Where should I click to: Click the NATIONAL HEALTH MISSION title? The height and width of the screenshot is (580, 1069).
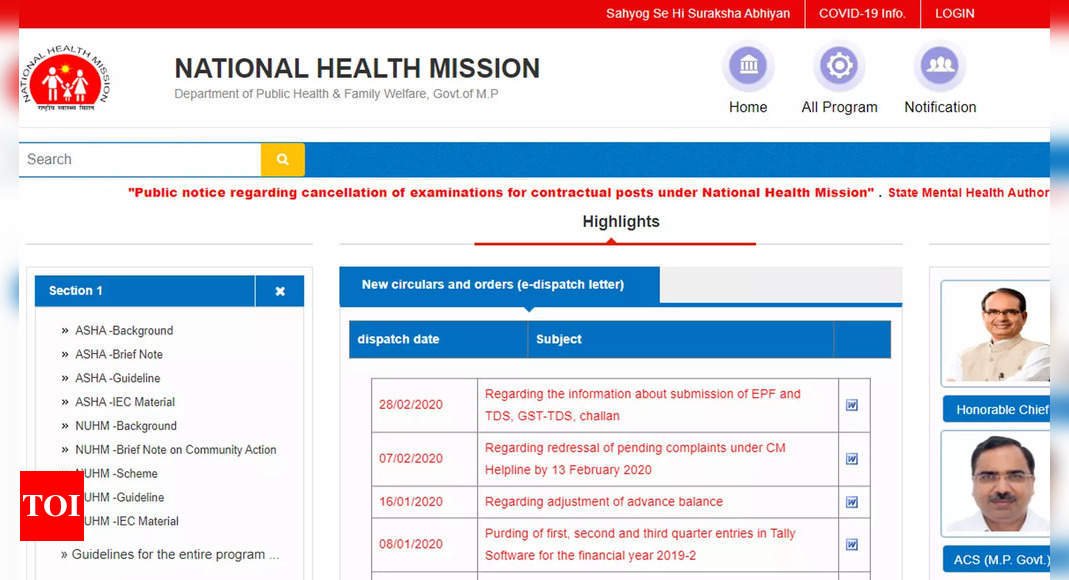[357, 69]
